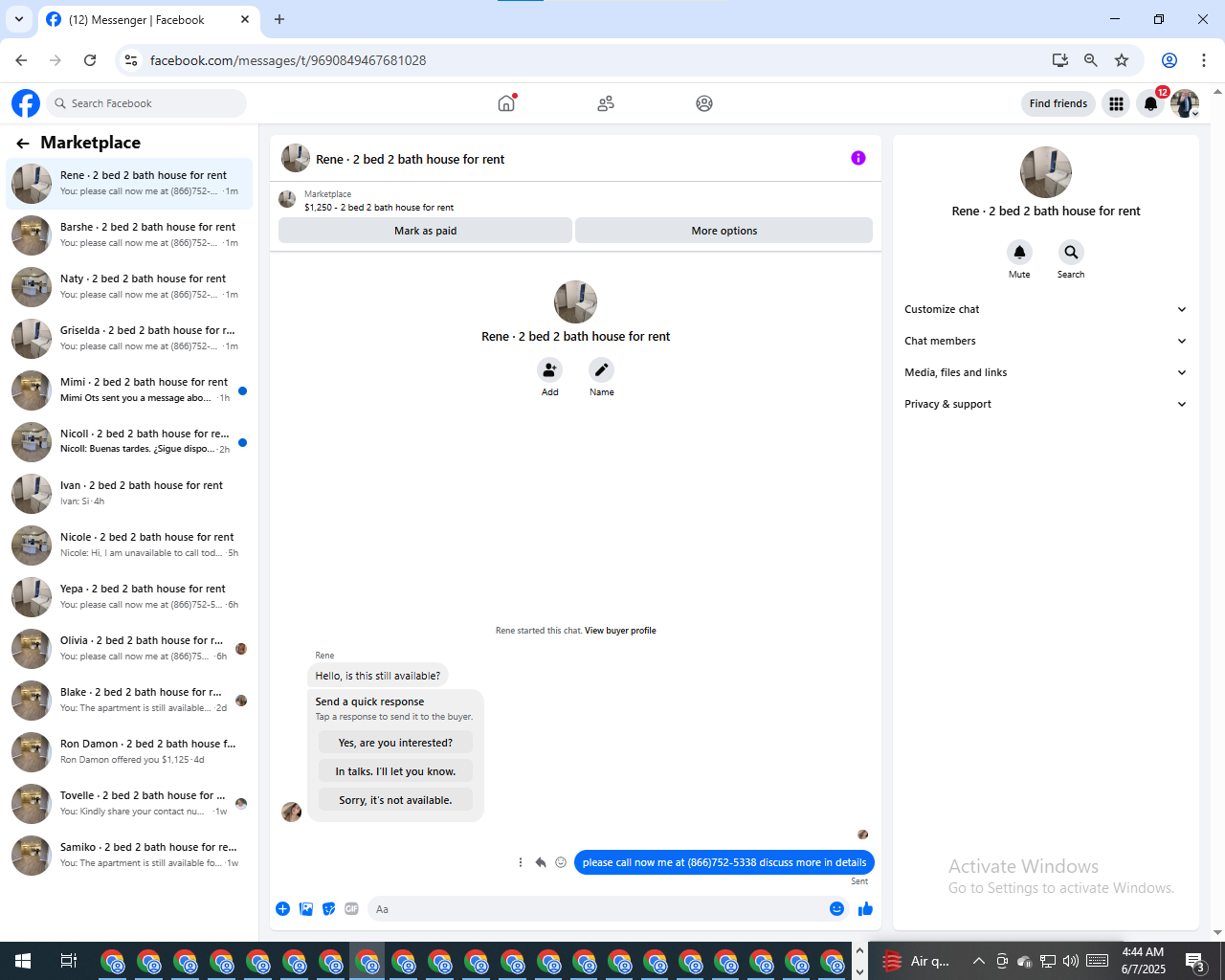Click the Marketplace back arrow
The image size is (1225, 980).
tap(23, 144)
